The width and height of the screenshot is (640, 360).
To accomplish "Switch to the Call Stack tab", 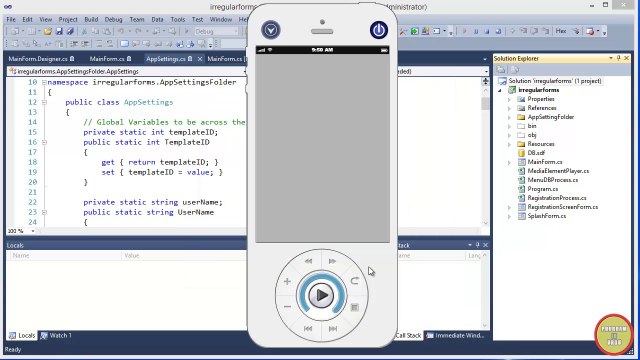I will click(408, 336).
